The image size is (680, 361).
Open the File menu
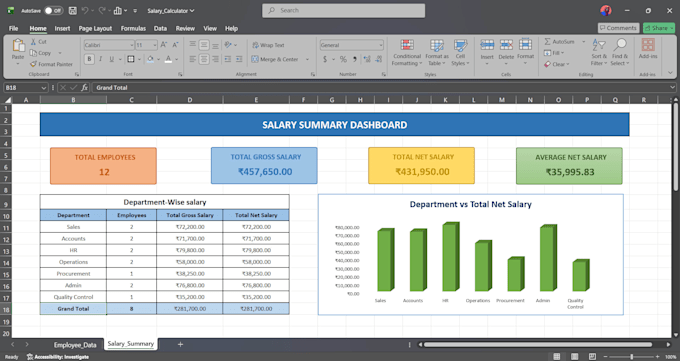[13, 28]
